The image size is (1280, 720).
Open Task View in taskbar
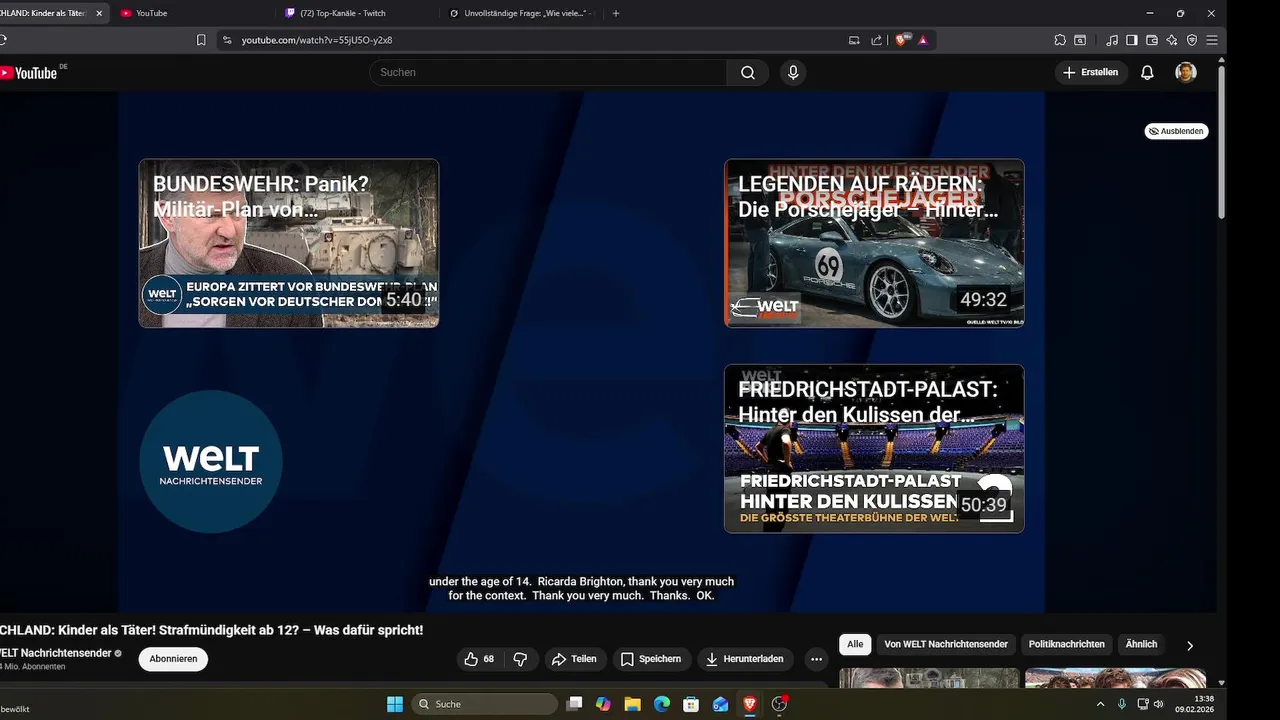(x=575, y=704)
